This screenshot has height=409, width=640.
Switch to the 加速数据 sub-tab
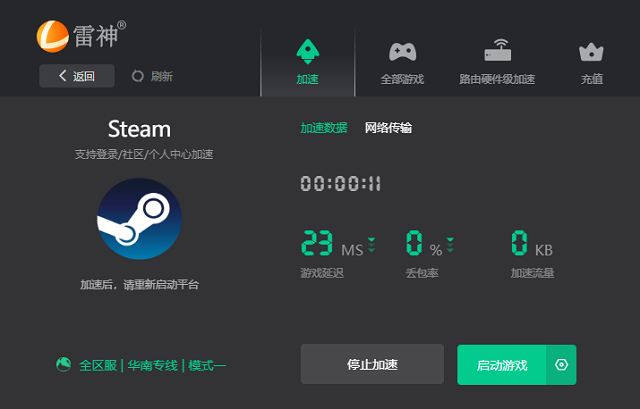pyautogui.click(x=324, y=128)
